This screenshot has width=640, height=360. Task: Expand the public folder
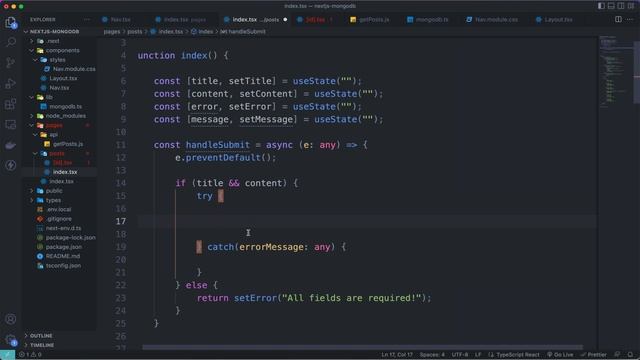click(x=54, y=191)
